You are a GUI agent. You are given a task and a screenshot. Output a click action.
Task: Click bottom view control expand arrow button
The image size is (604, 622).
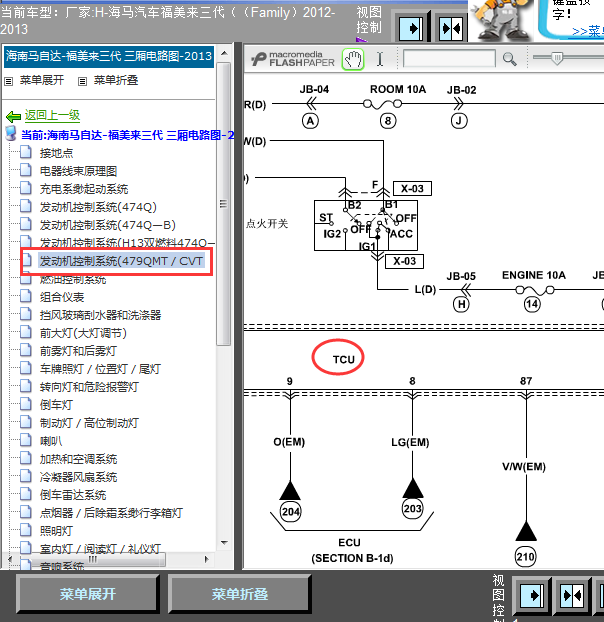(x=531, y=595)
